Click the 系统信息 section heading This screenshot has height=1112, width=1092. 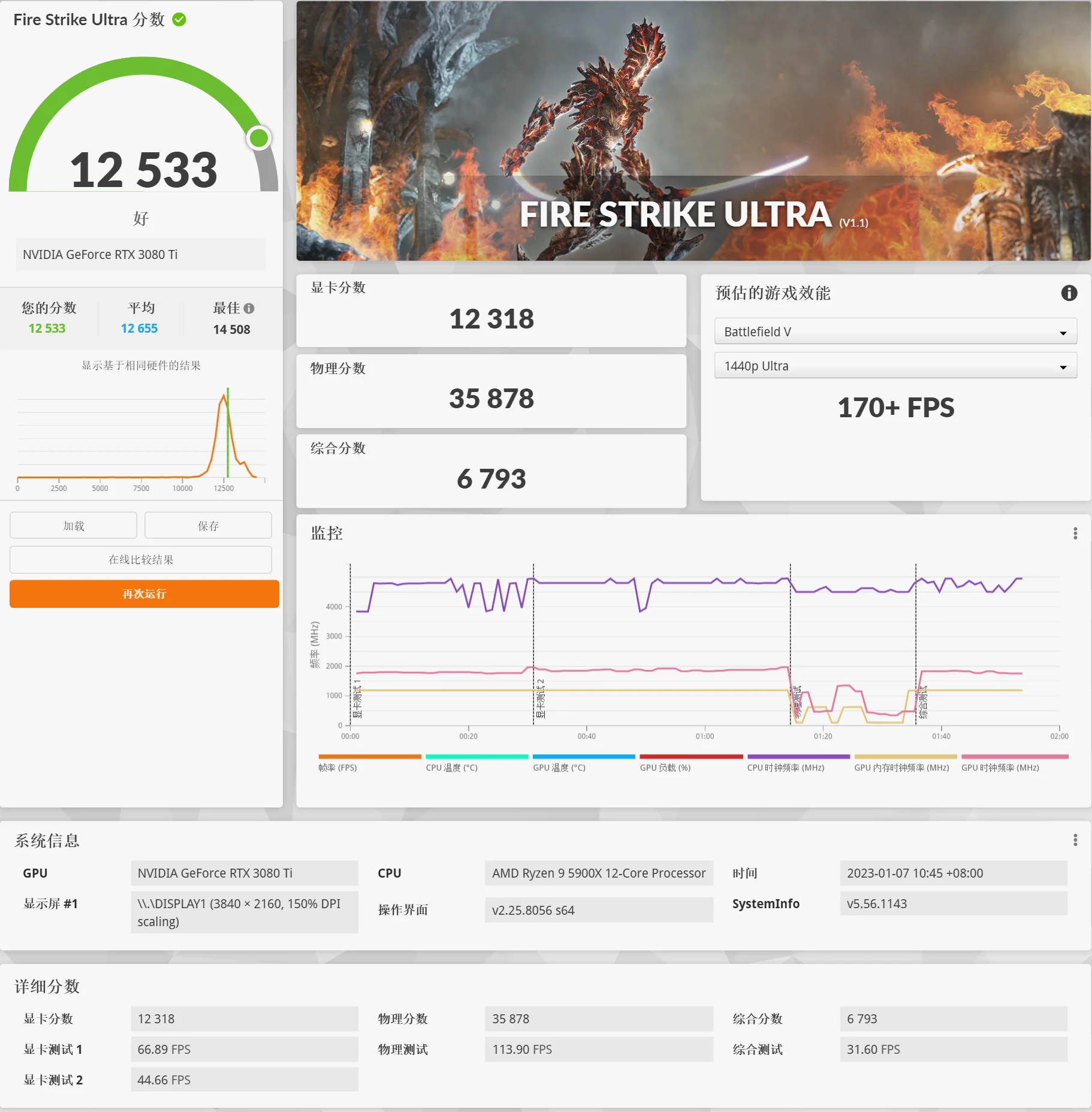[x=47, y=840]
